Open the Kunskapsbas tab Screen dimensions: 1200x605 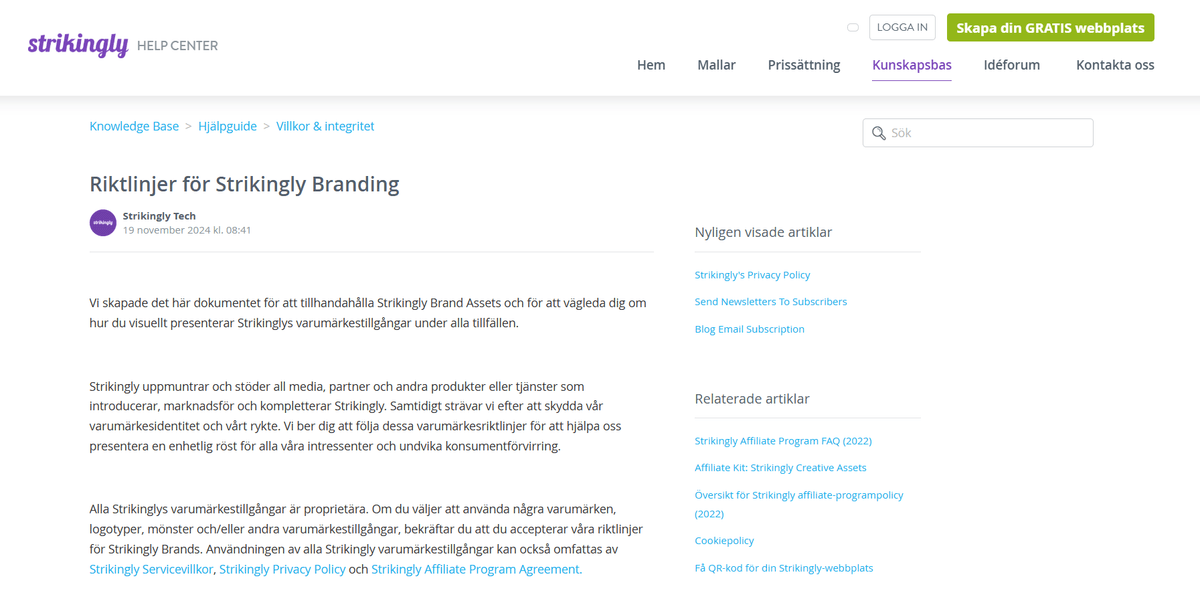click(x=912, y=65)
